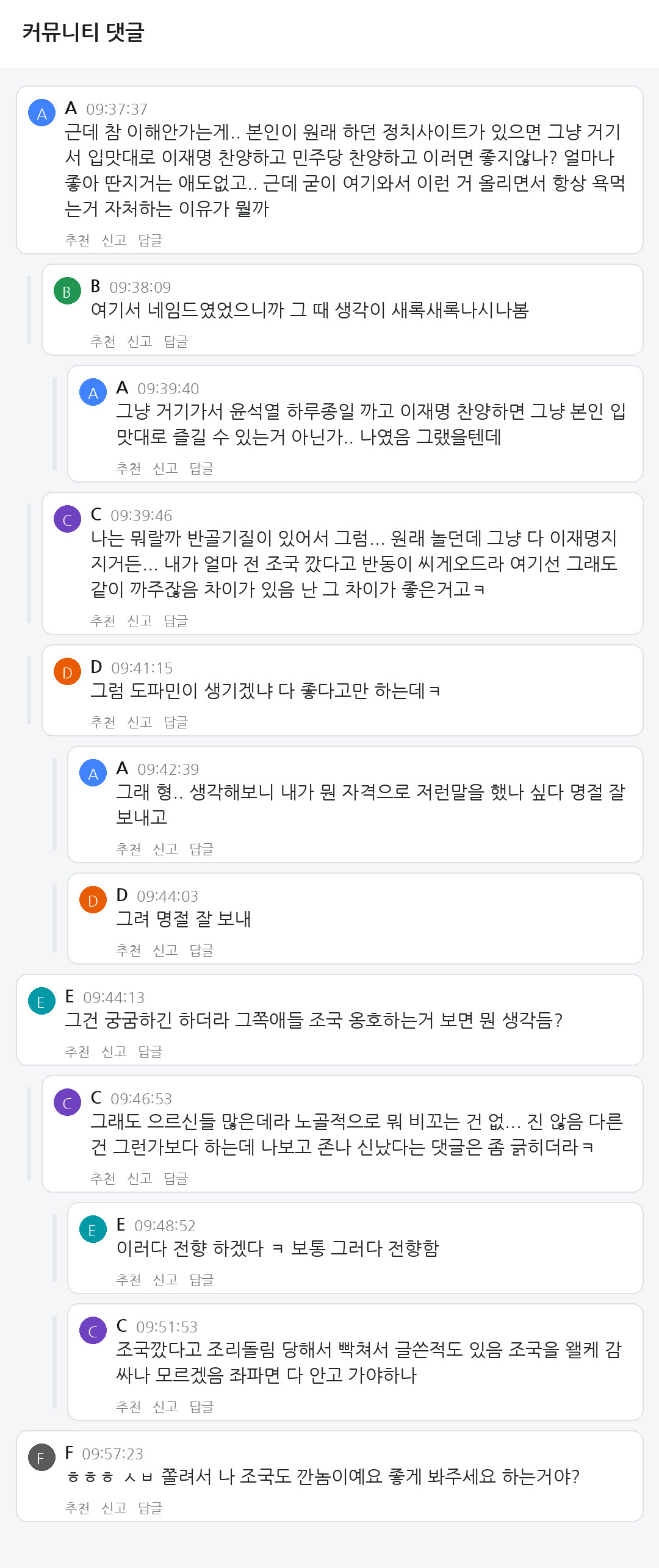This screenshot has width=659, height=1568.
Task: Click user A's avatar on the 09:37:37 comment
Action: click(x=42, y=113)
